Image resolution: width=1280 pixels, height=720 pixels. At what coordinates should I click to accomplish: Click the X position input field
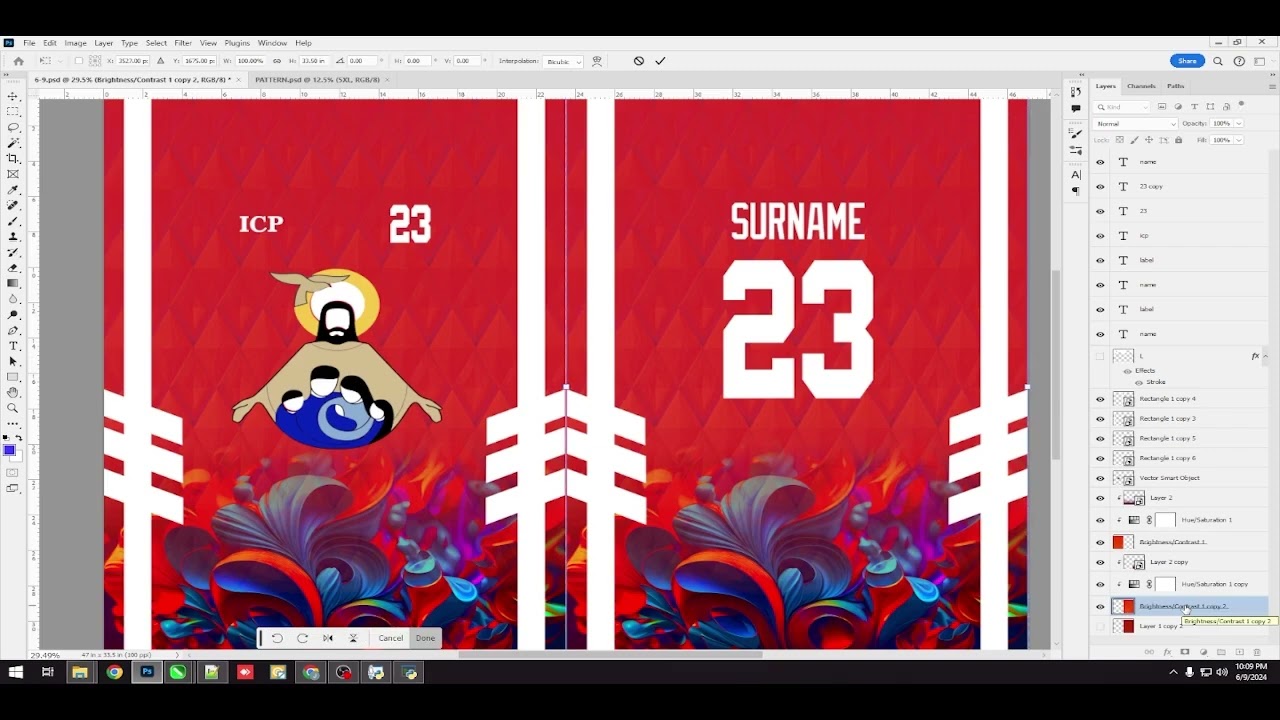pos(134,61)
